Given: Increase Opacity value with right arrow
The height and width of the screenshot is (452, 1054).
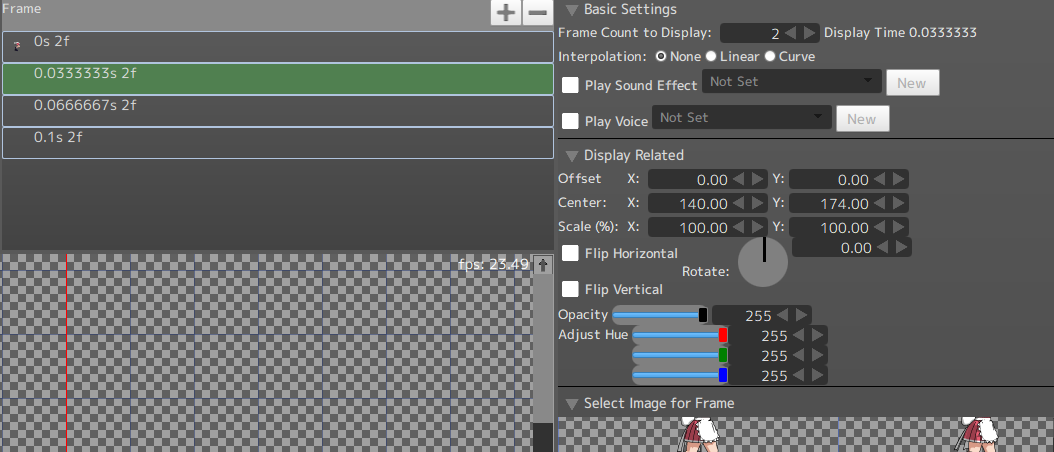Looking at the screenshot, I should [801, 315].
